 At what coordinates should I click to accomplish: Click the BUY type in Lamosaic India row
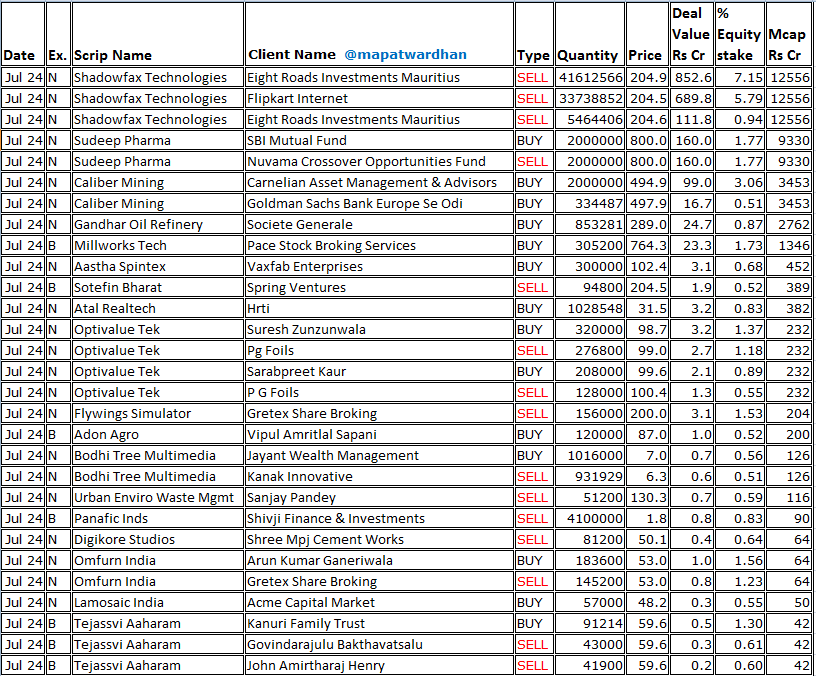coord(534,603)
